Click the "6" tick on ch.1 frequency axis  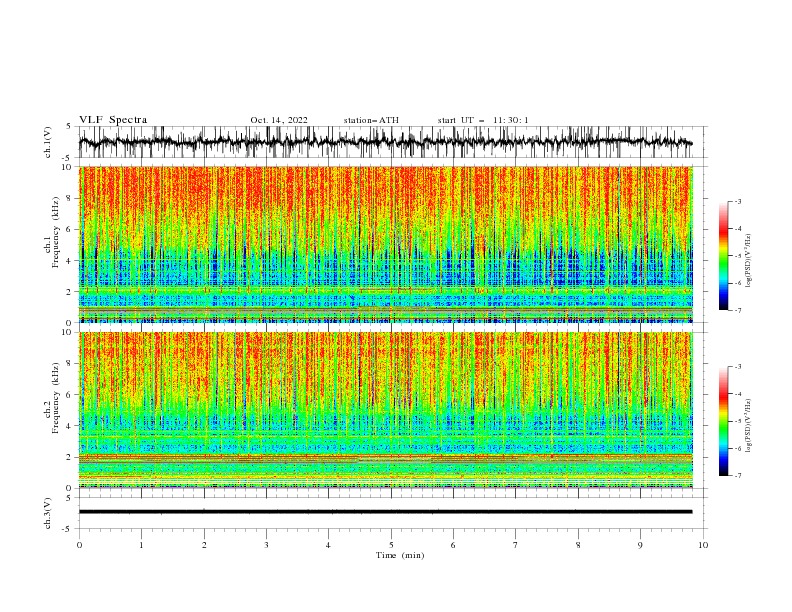[x=71, y=229]
